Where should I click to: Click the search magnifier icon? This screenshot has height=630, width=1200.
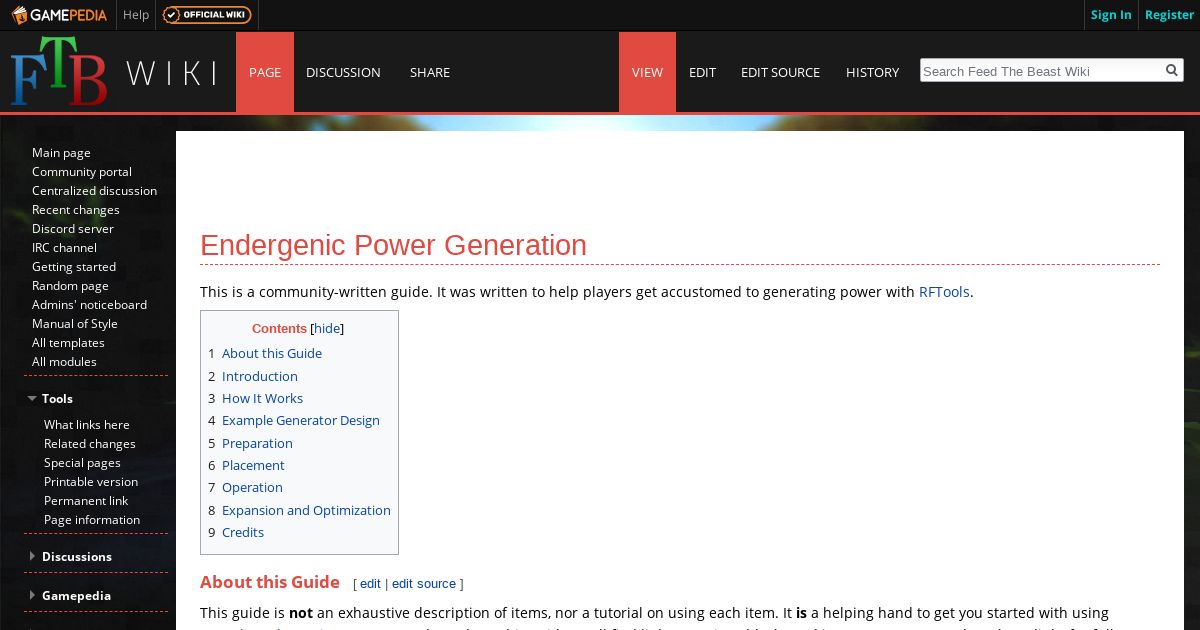click(x=1172, y=70)
